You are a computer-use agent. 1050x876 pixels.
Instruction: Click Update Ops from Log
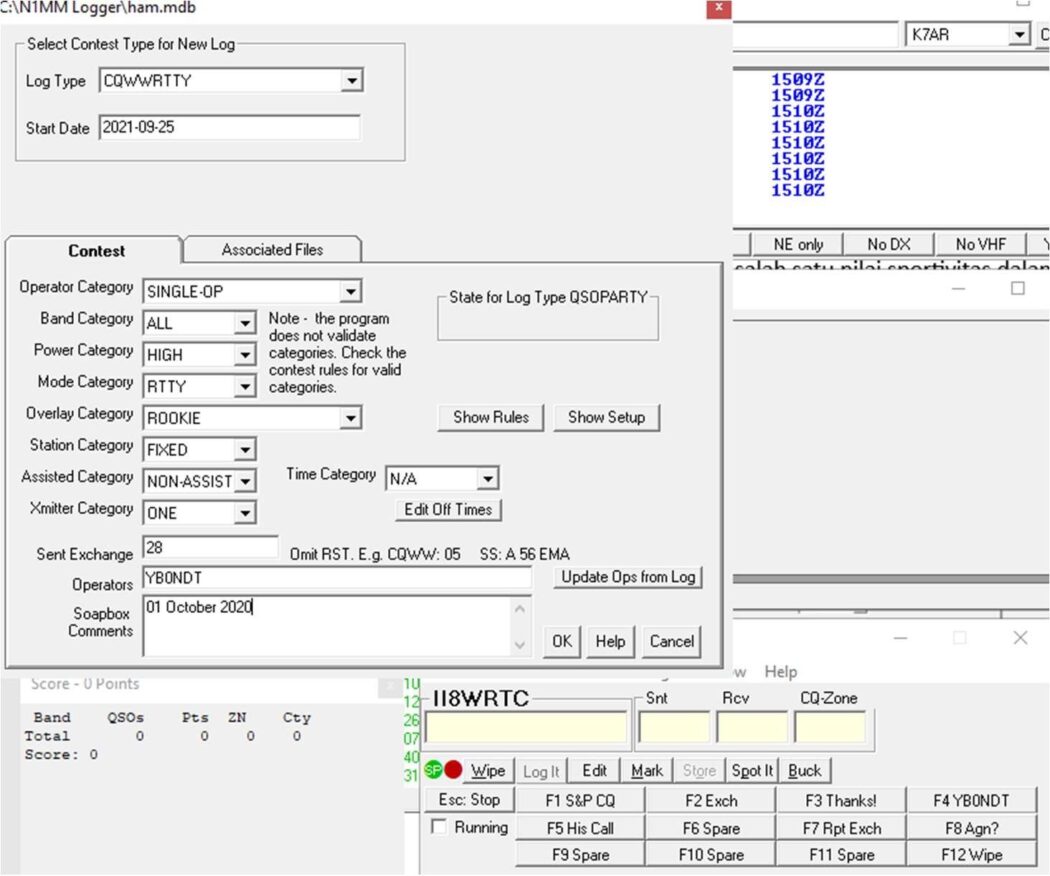627,577
